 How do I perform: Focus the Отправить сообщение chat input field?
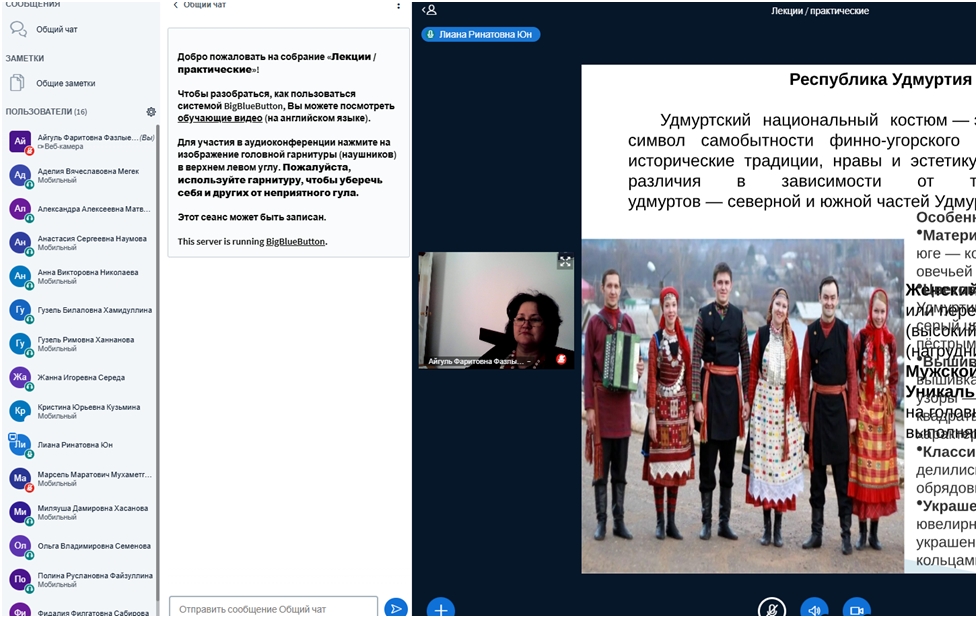[273, 608]
